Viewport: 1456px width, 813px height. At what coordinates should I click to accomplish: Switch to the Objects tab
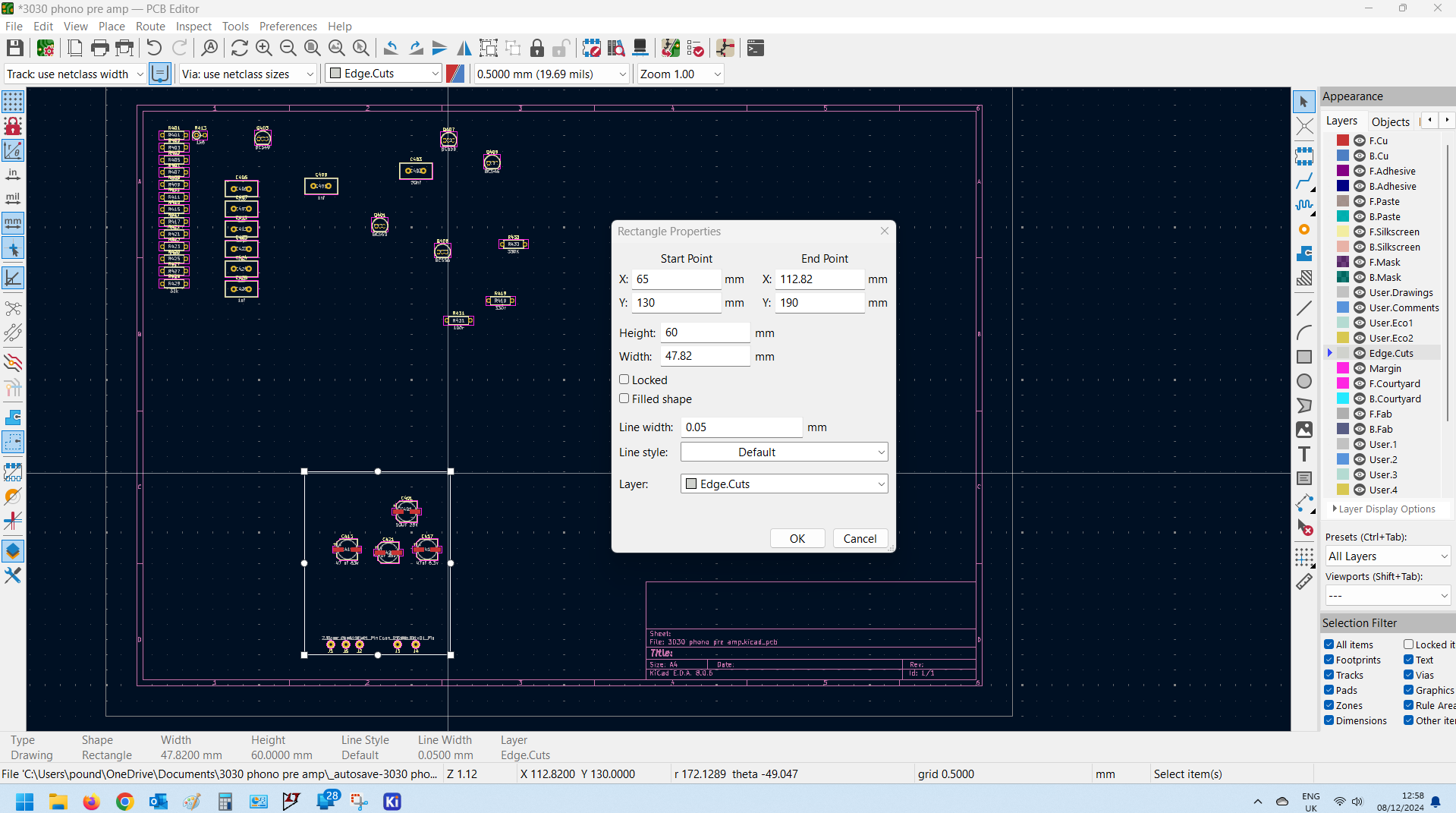pyautogui.click(x=1390, y=121)
